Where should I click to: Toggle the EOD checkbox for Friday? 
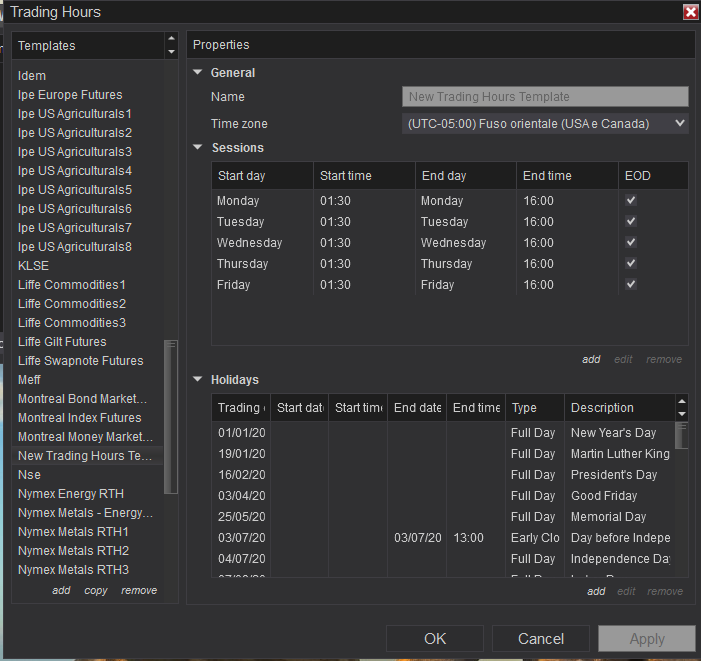tap(630, 285)
